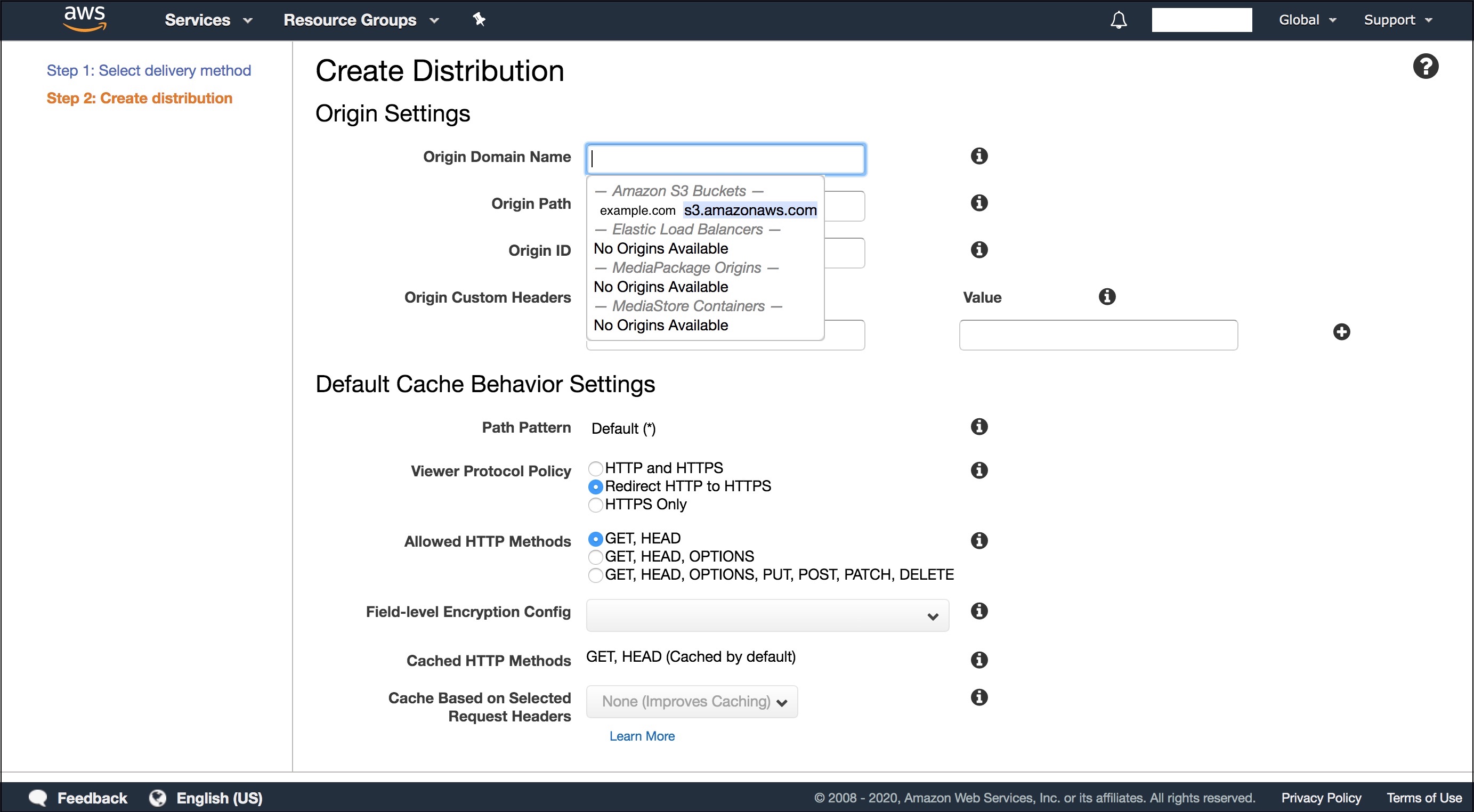Click No Origins Available under MediaPackage Origins

[661, 287]
